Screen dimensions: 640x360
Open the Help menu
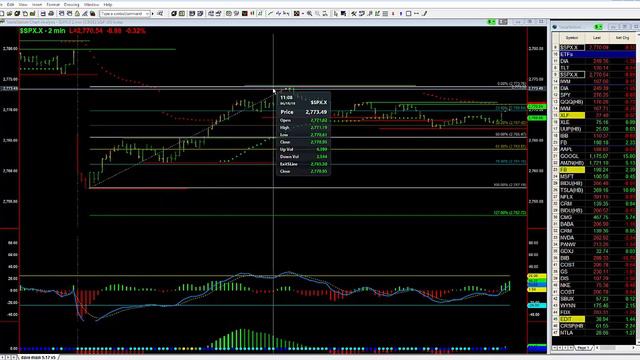108,4
